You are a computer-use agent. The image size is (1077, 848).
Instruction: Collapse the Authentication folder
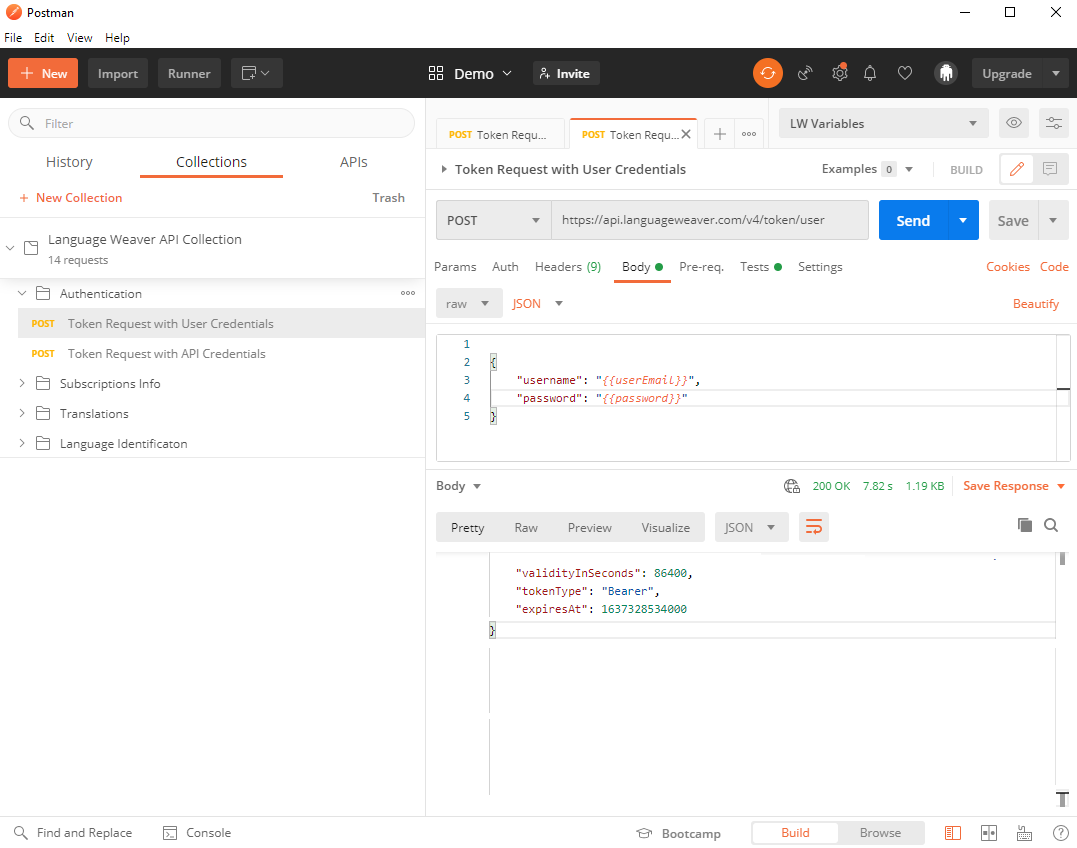click(22, 293)
